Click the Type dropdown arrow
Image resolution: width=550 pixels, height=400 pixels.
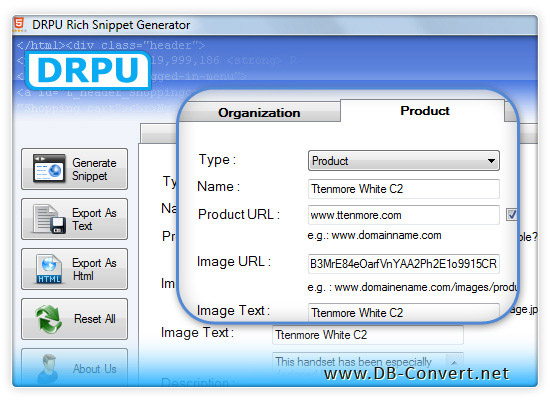(x=491, y=161)
